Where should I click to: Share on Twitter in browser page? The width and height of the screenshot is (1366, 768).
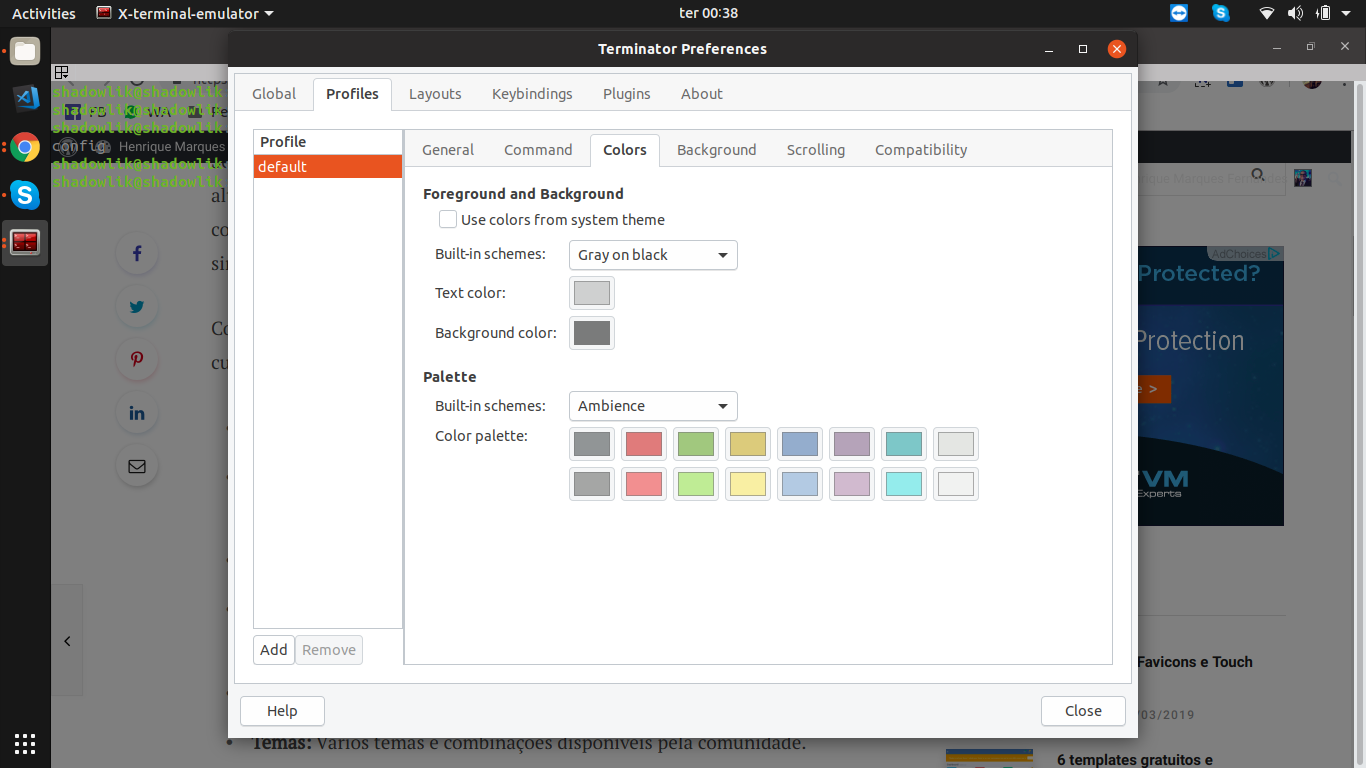pos(137,307)
